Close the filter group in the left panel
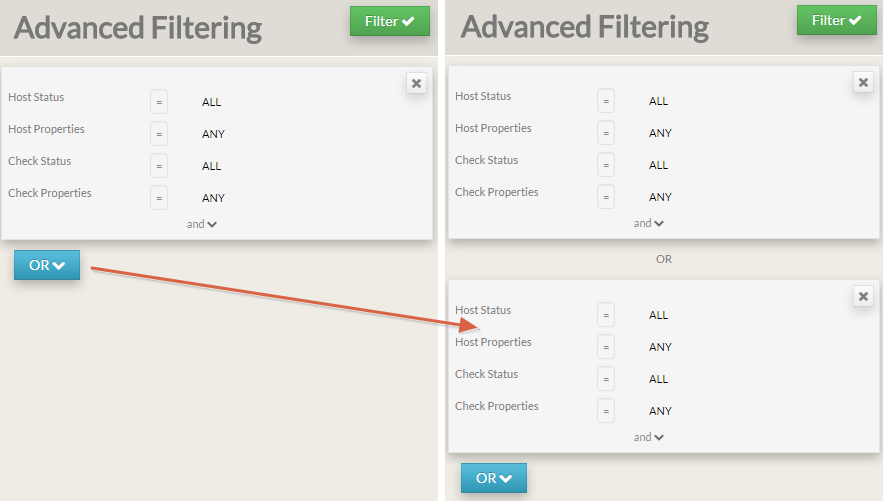The width and height of the screenshot is (883, 501). [416, 84]
